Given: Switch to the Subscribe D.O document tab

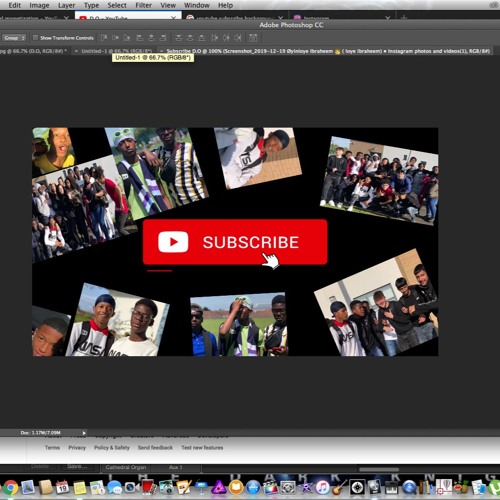Looking at the screenshot, I should (328, 51).
